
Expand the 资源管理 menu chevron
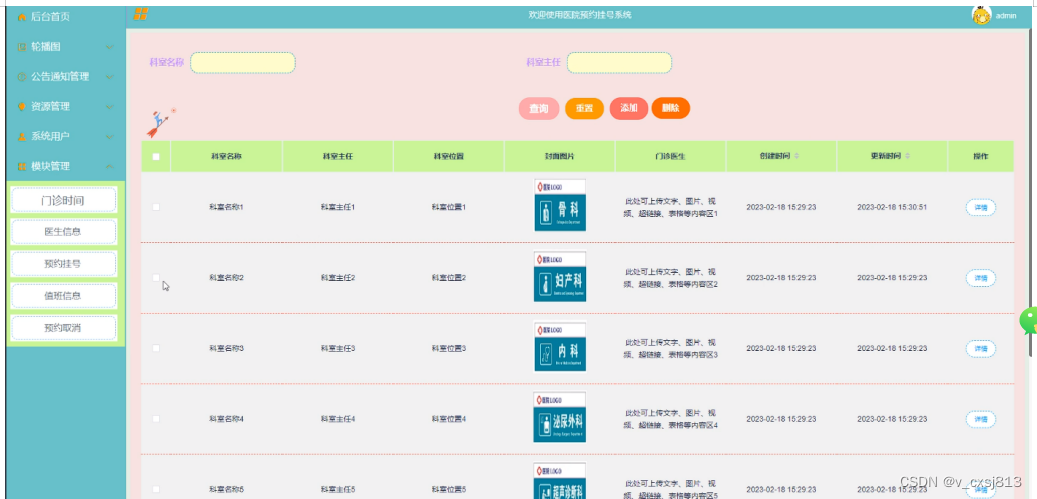point(110,106)
